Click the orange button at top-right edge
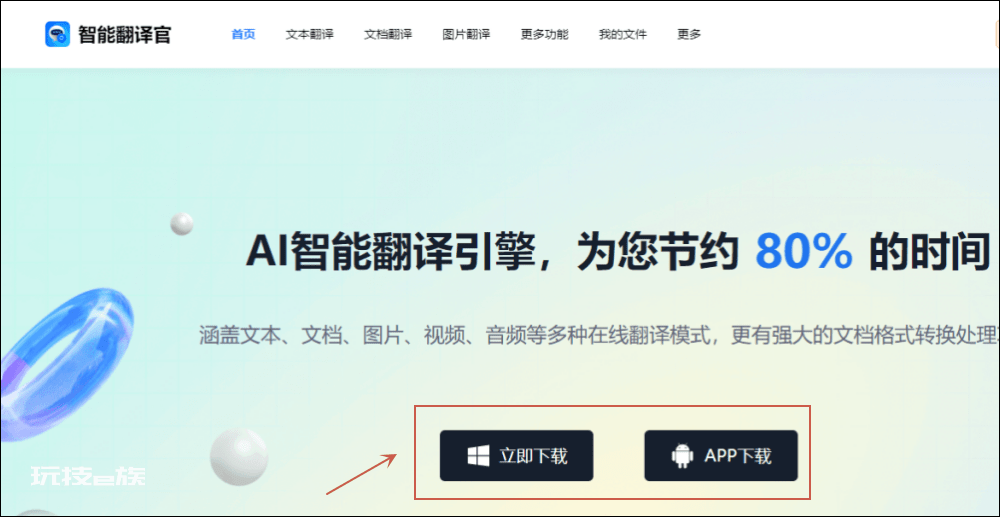The image size is (1000, 517). coord(997,34)
